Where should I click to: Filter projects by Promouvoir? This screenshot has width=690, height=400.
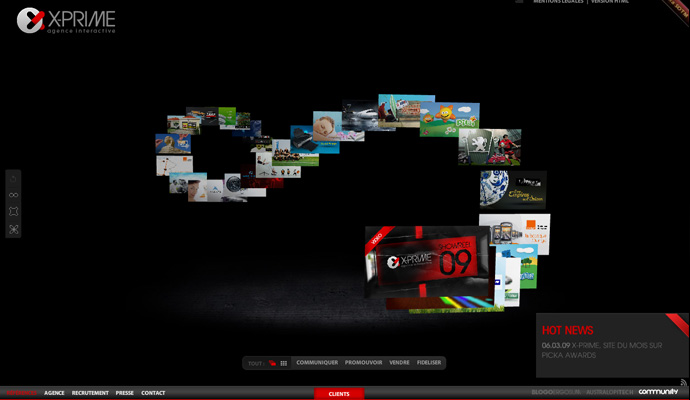363,363
